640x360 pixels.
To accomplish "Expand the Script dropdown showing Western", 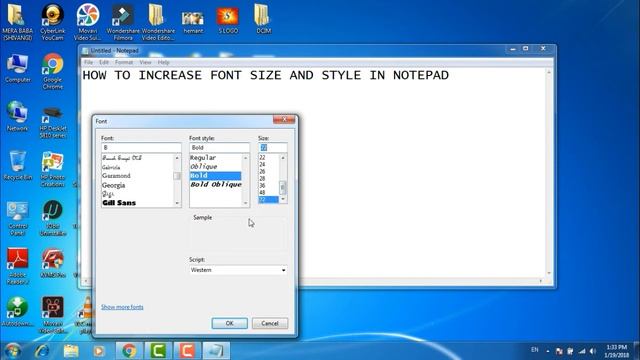I will pos(238,270).
